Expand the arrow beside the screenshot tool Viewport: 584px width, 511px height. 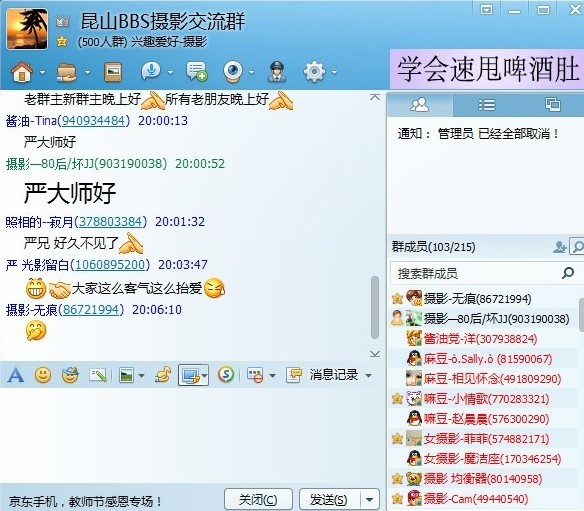205,375
